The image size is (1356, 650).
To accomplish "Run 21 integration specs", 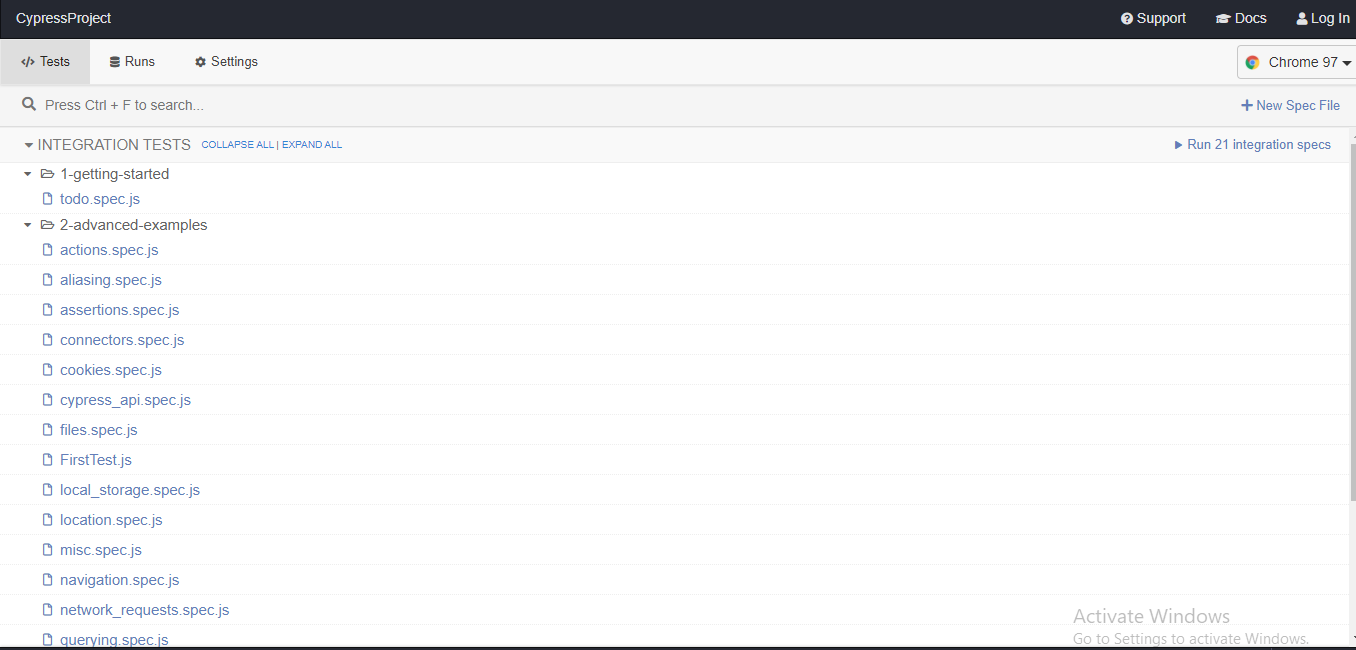I will tap(1253, 145).
